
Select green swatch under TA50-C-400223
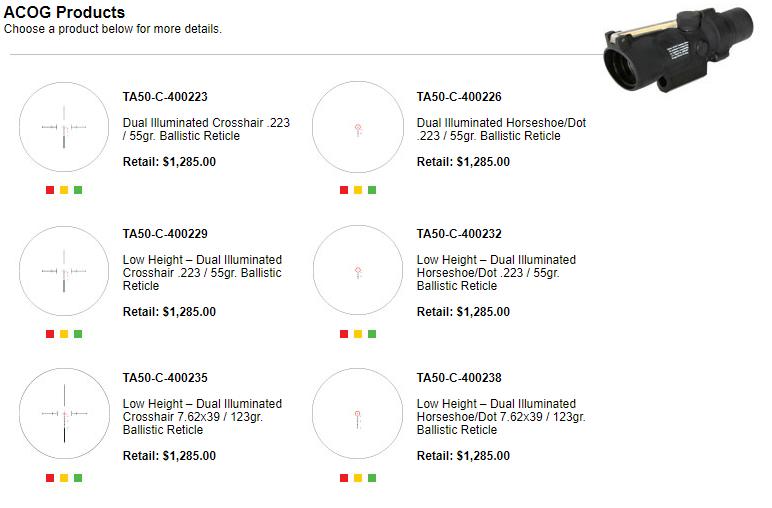(x=78, y=190)
